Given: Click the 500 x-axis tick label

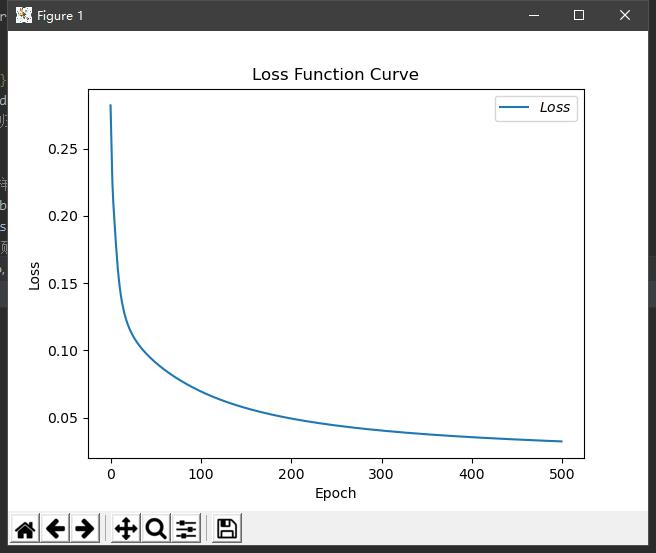Looking at the screenshot, I should tap(562, 474).
